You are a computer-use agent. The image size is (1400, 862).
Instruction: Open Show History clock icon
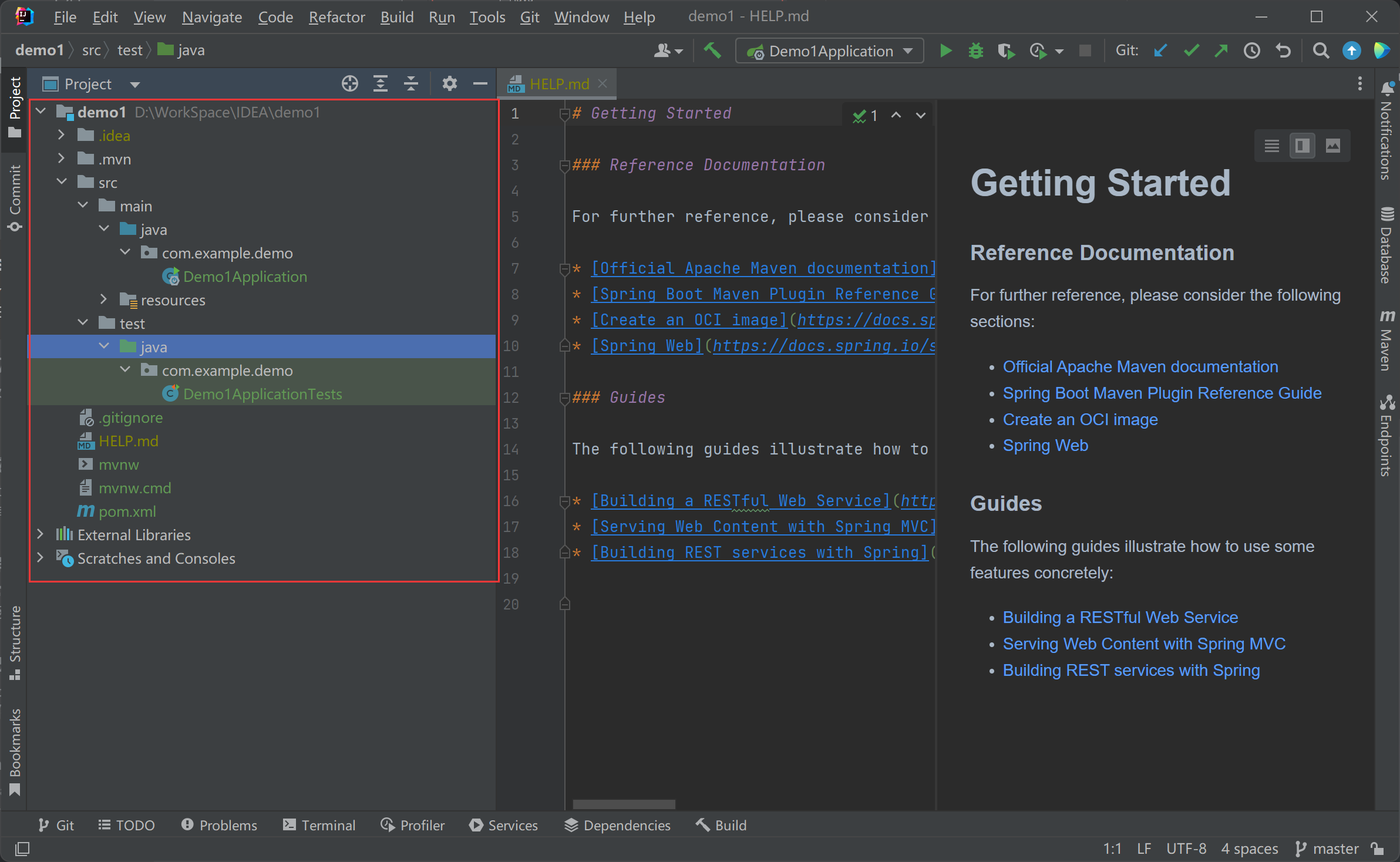click(x=1252, y=51)
